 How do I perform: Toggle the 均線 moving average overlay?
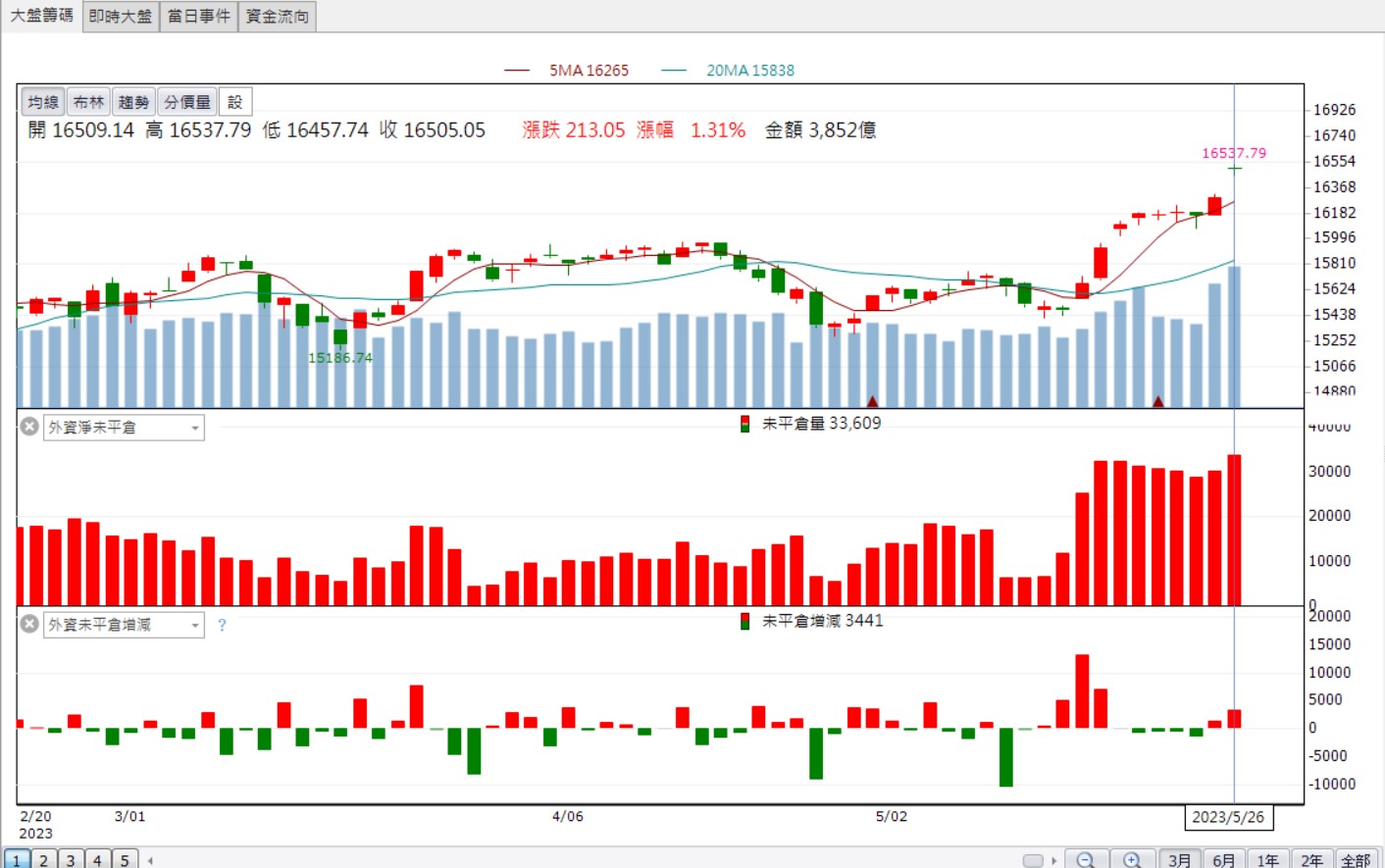coord(43,102)
